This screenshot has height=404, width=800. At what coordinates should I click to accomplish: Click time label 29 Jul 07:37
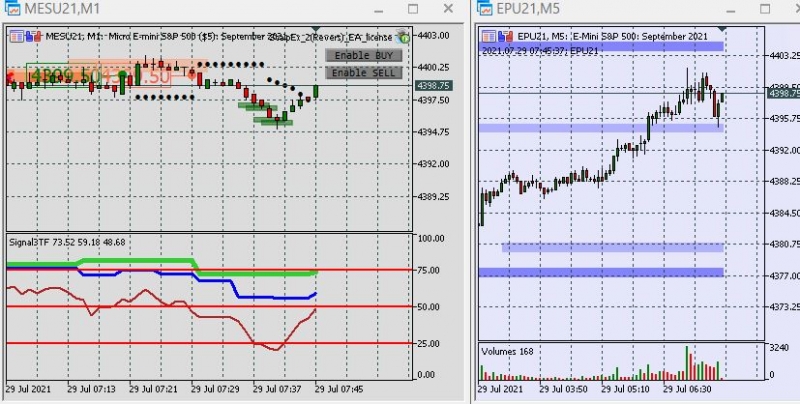coord(278,389)
